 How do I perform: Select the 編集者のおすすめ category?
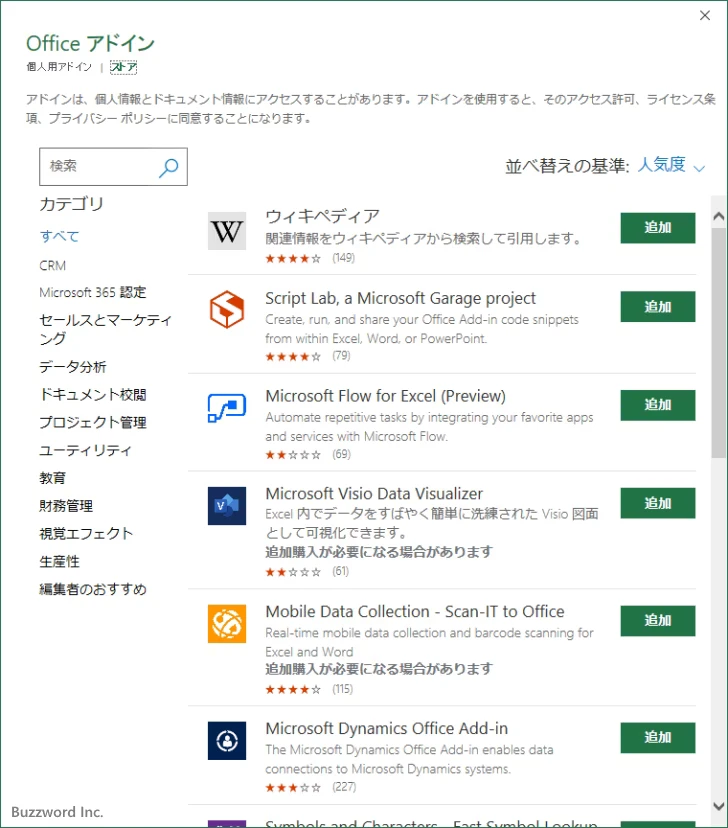pyautogui.click(x=92, y=589)
